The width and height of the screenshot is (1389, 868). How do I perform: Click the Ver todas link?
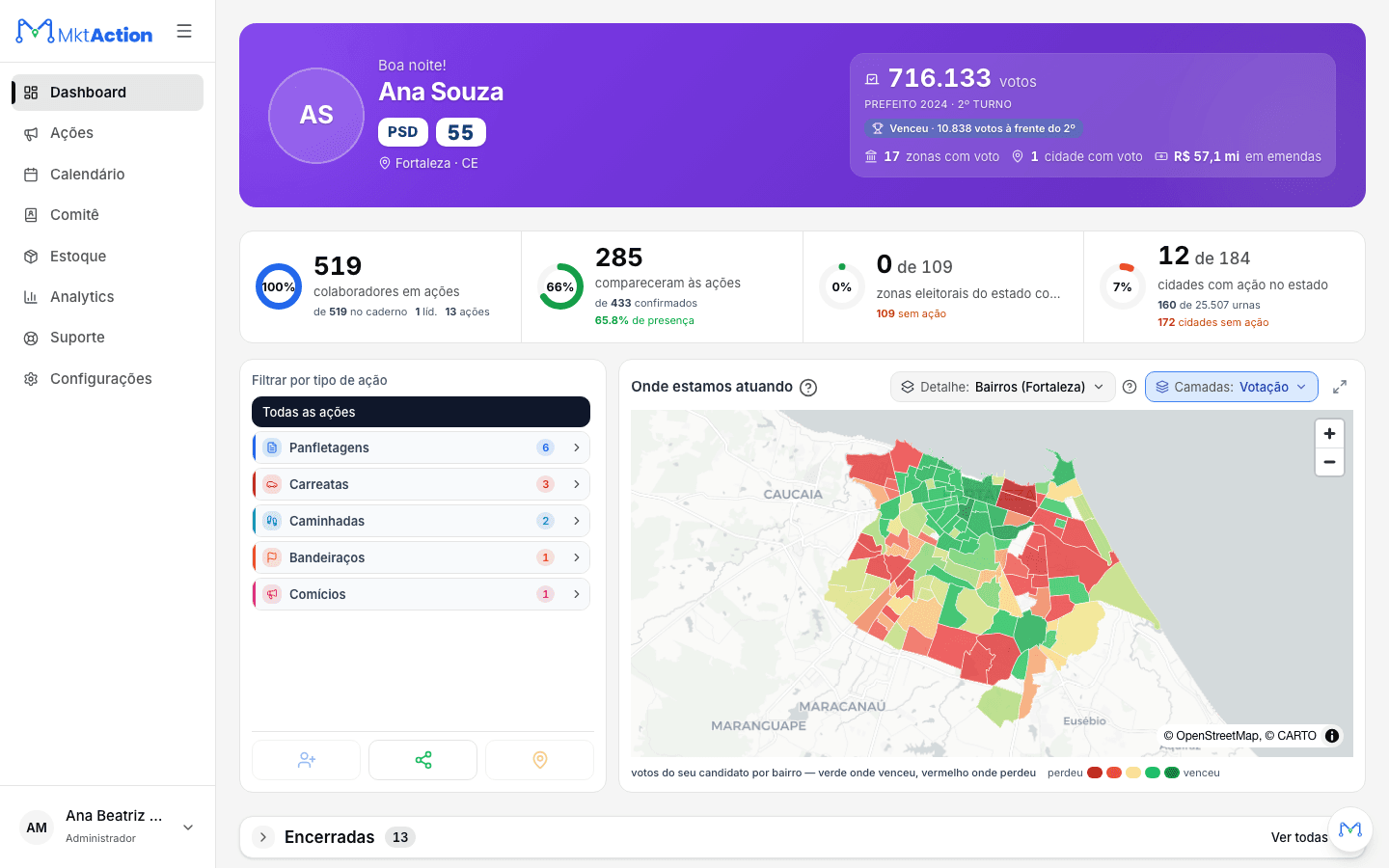(x=1298, y=837)
